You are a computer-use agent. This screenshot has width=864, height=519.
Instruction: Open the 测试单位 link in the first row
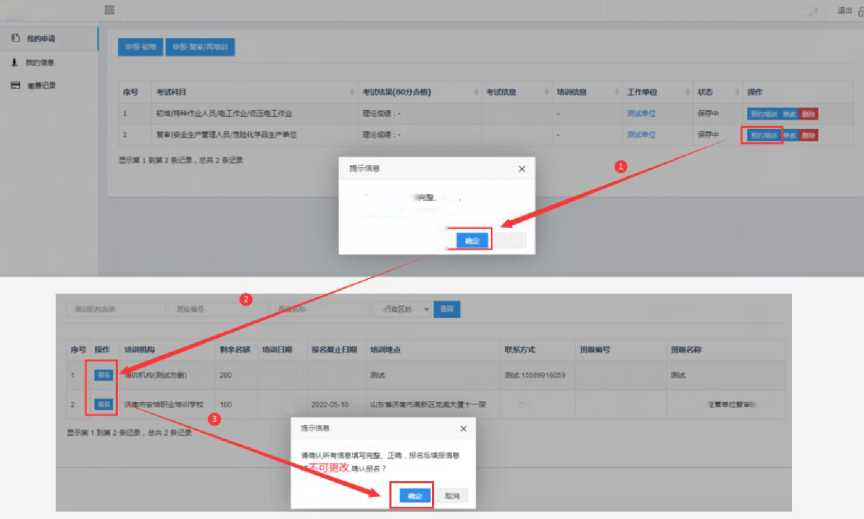641,113
